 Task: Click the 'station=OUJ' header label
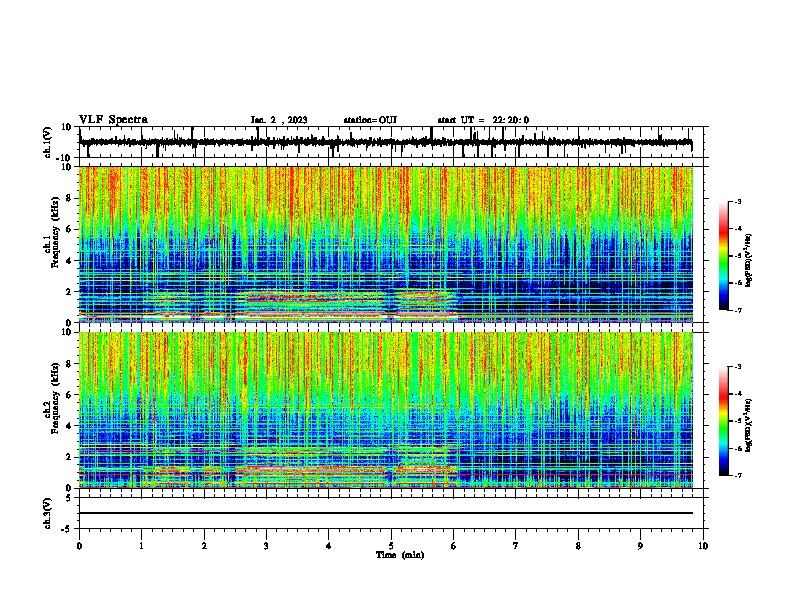pos(370,120)
